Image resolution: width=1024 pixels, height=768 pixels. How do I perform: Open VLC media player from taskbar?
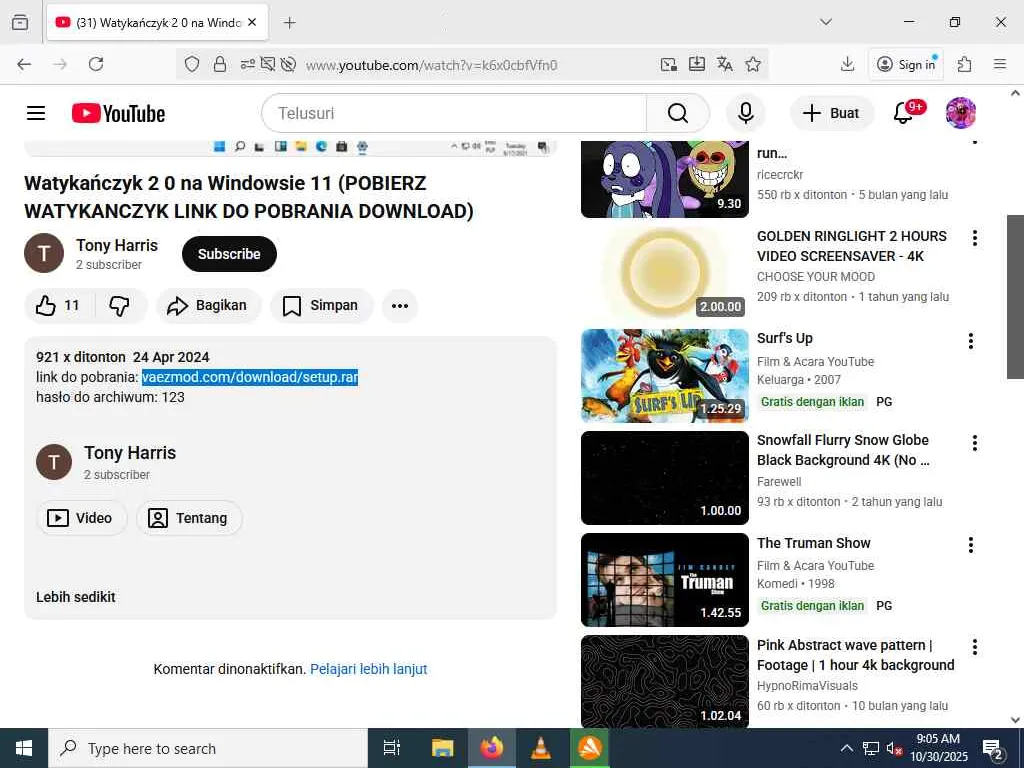(x=540, y=748)
